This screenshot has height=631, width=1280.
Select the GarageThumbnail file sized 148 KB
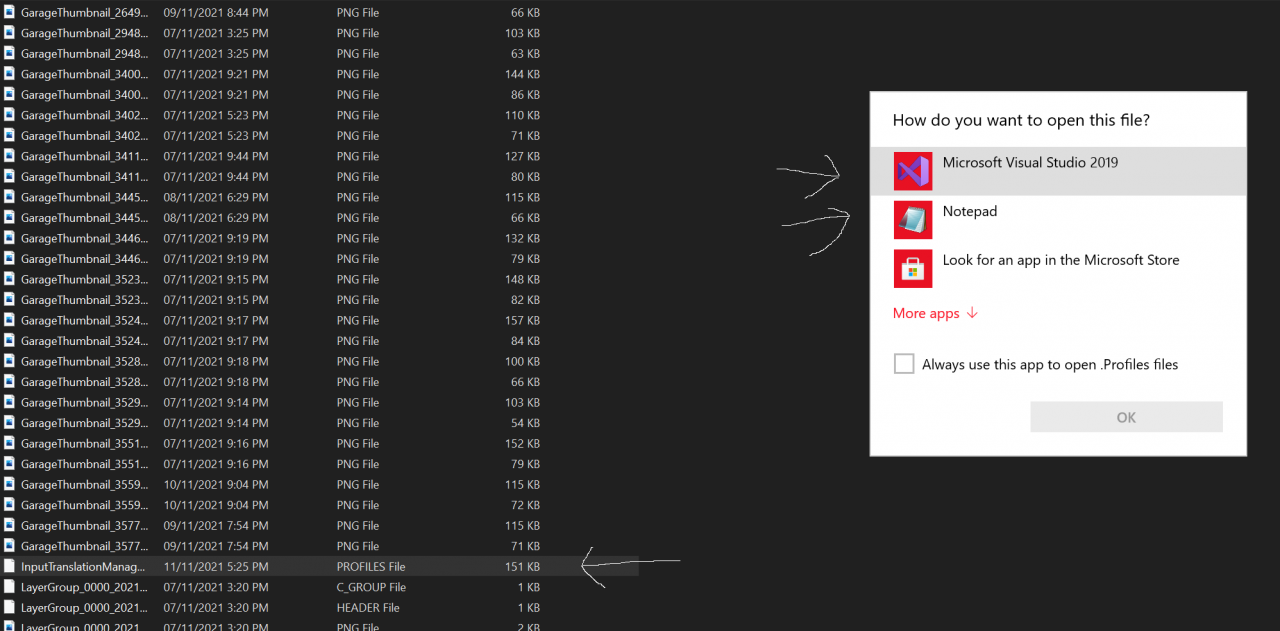(84, 279)
